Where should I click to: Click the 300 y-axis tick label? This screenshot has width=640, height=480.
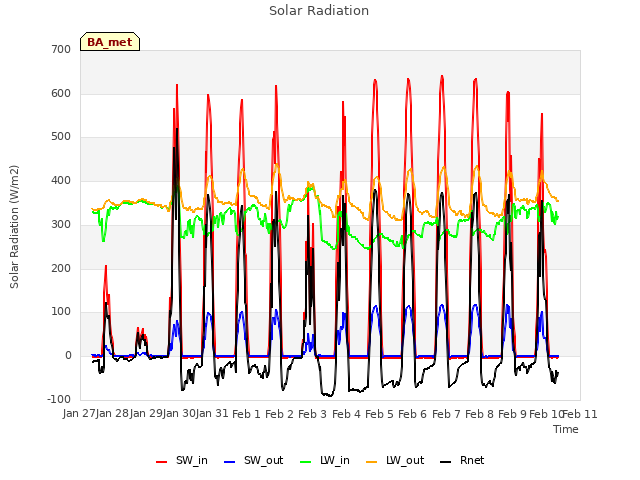61,224
